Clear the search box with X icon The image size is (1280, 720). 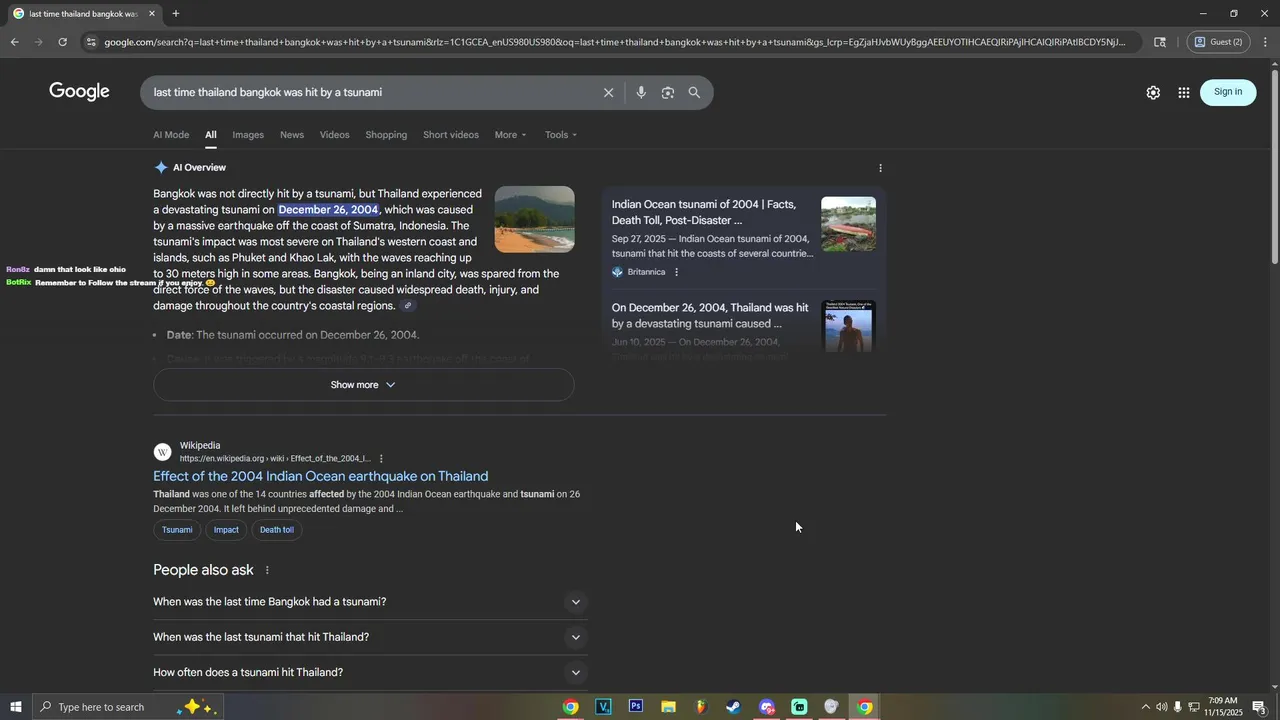click(608, 93)
